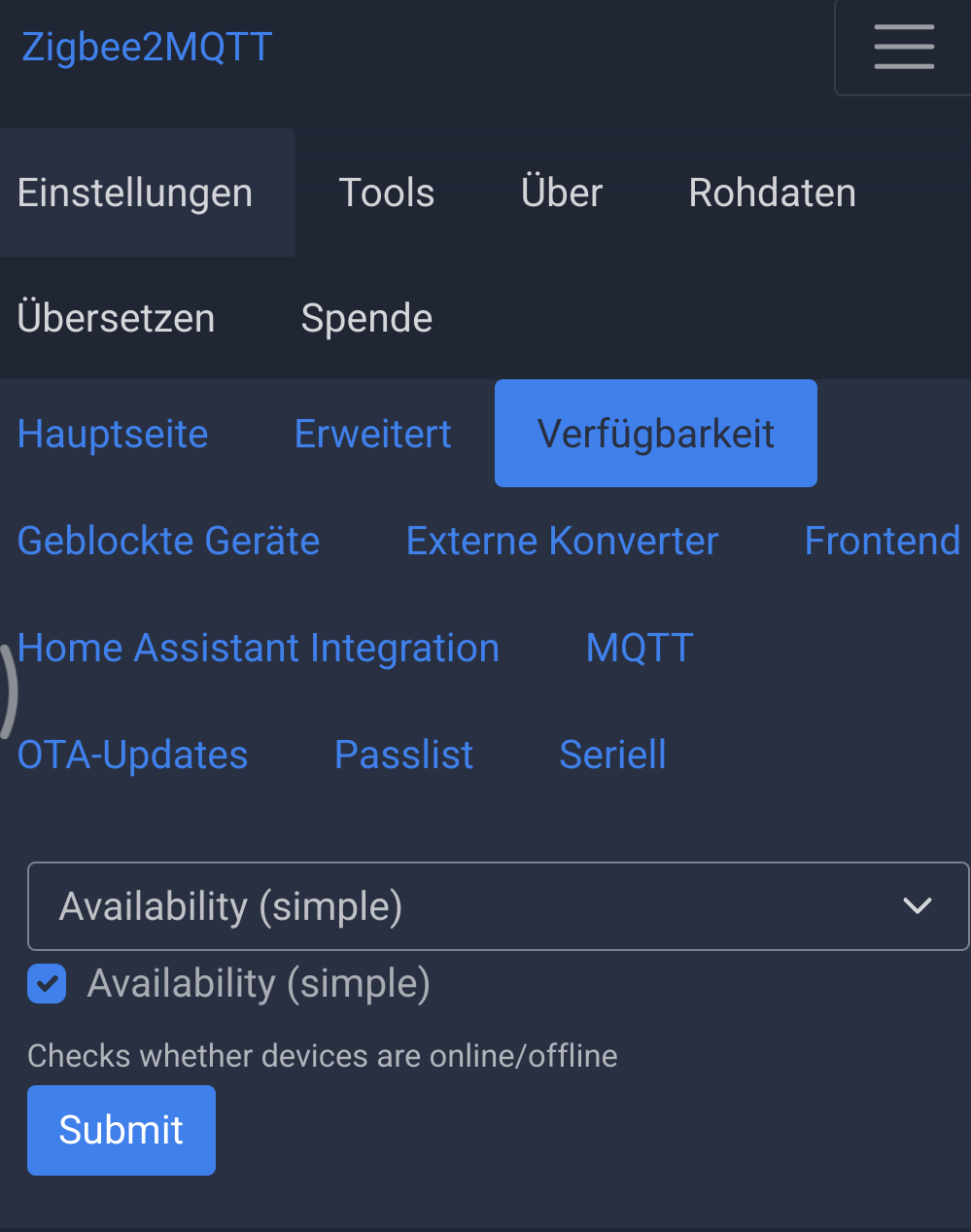Open the Einstellungen menu item
Screen dimensions: 971x1232
coord(135,193)
